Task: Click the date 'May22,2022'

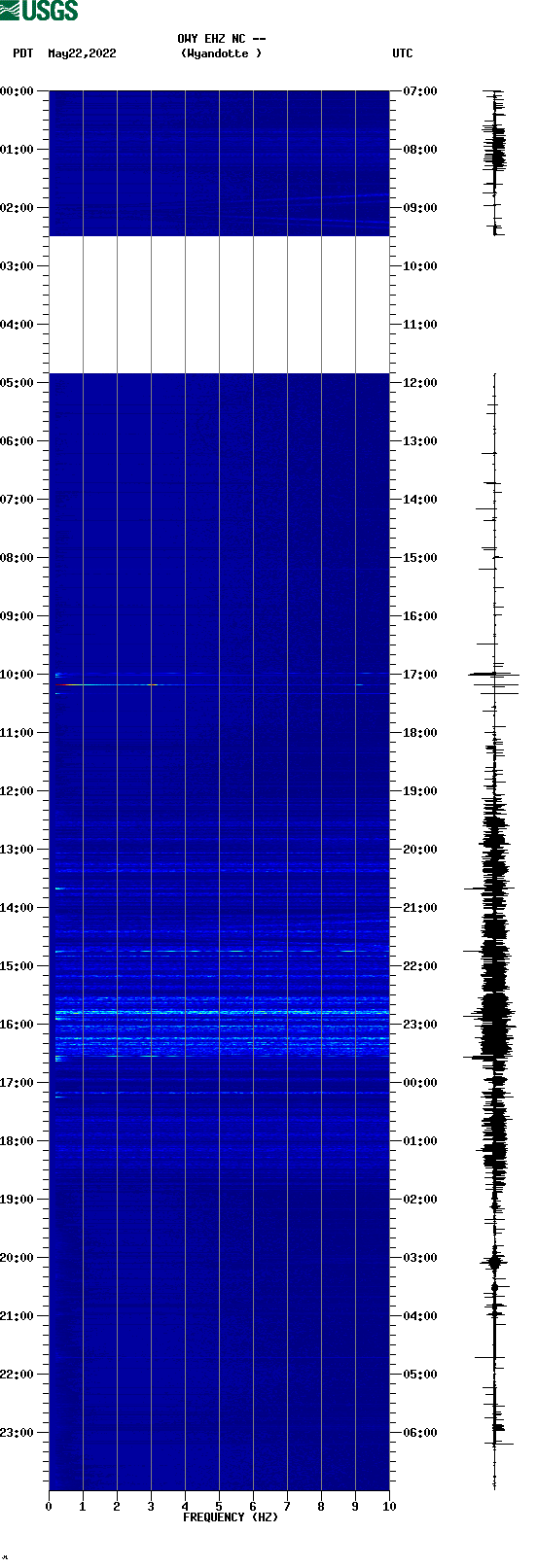Action: click(82, 53)
